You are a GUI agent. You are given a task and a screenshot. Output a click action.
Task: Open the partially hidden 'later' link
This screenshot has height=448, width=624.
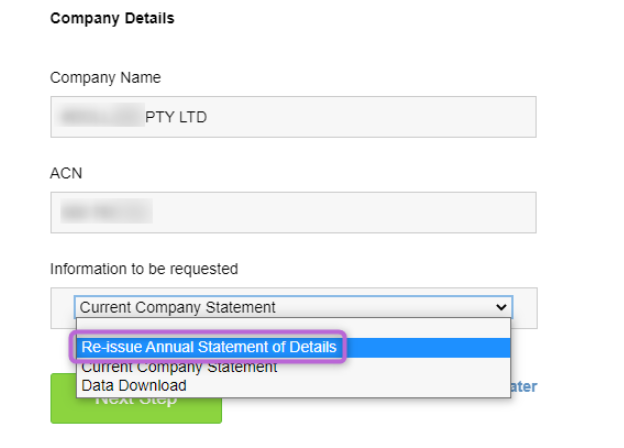524,387
